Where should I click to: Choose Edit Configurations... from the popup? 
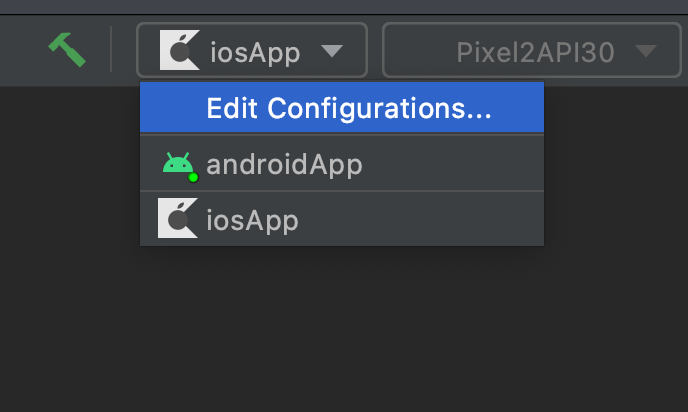click(x=342, y=107)
